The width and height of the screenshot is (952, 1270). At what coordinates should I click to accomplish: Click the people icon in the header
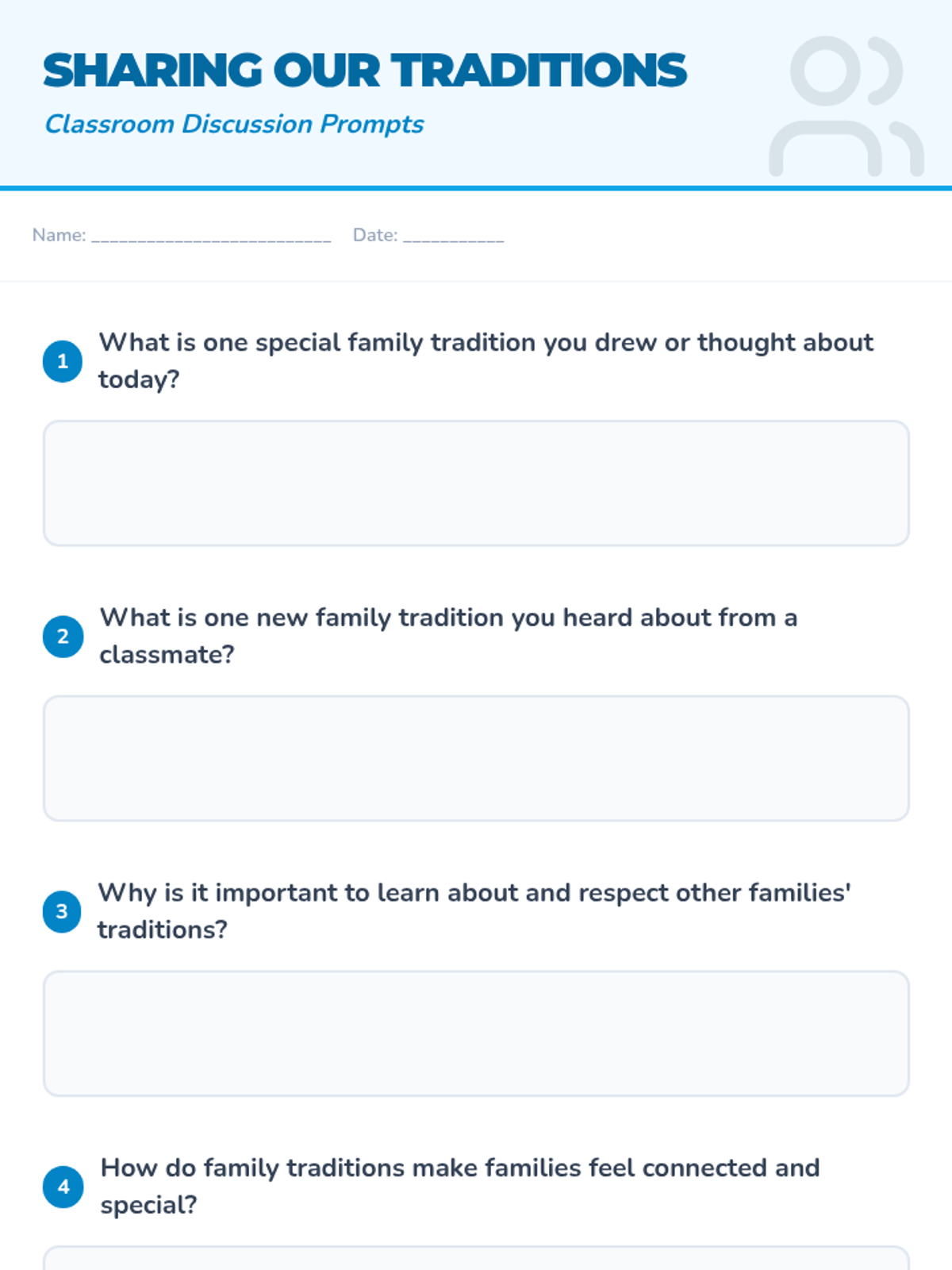[x=846, y=106]
